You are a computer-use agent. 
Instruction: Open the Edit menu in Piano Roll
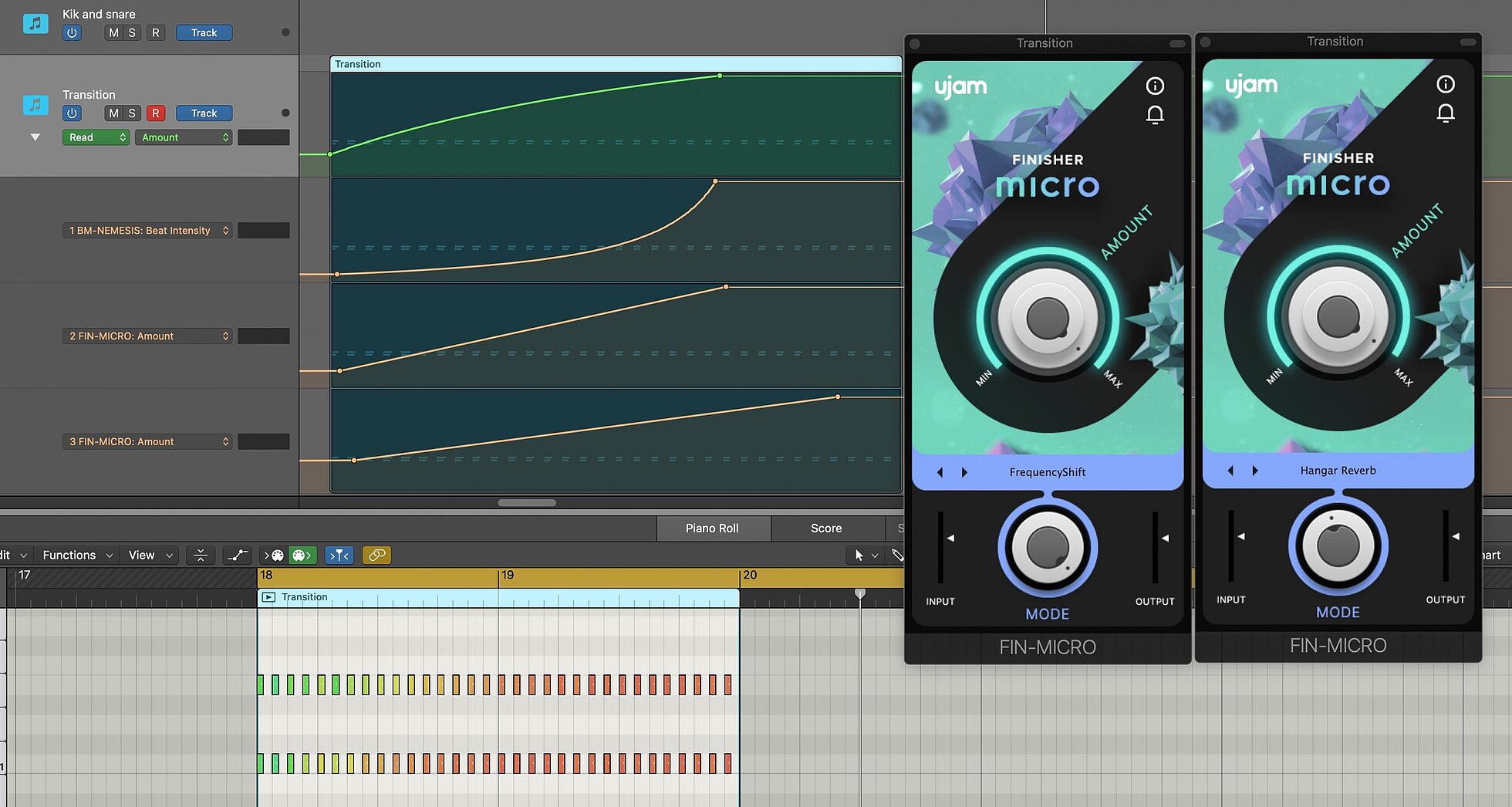(x=13, y=555)
